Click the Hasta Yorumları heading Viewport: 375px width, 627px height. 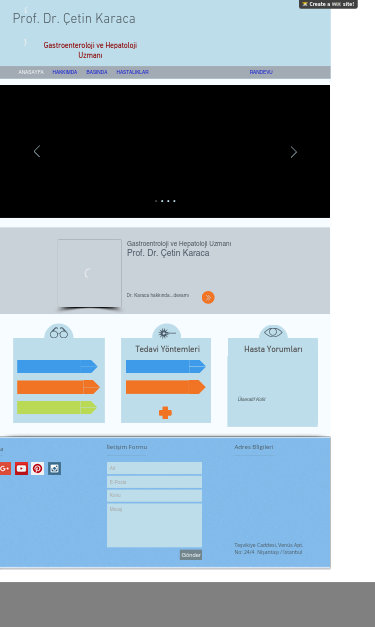273,349
